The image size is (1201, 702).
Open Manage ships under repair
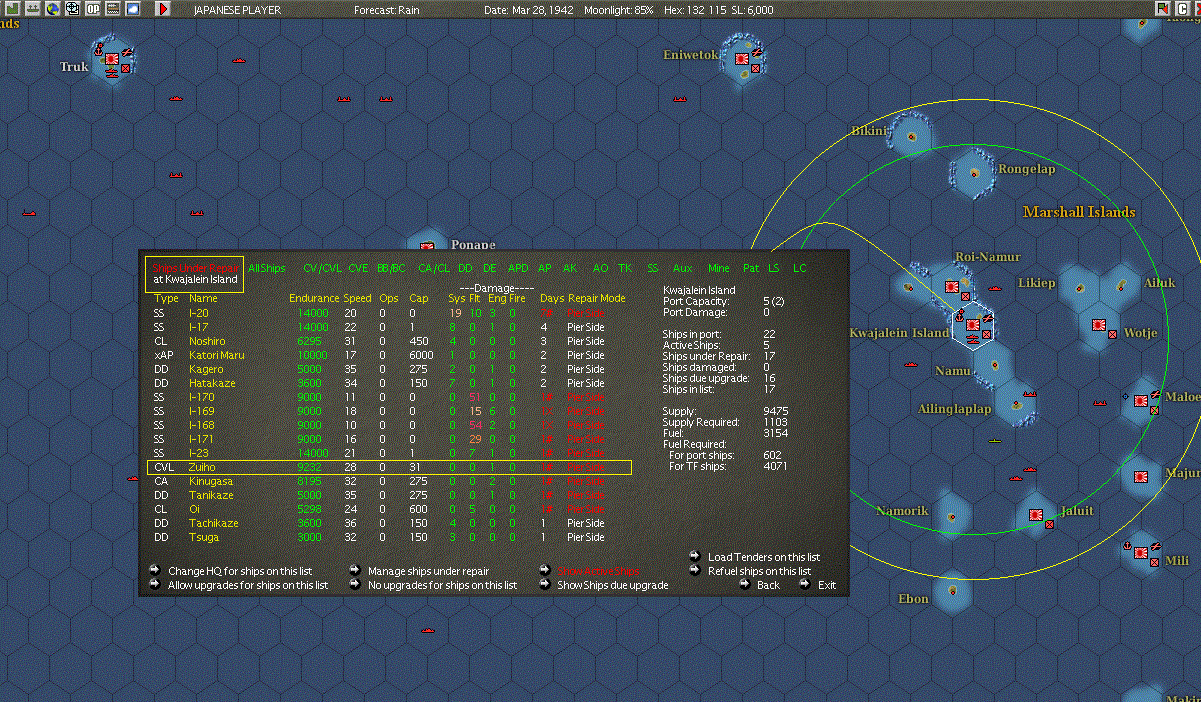point(429,571)
